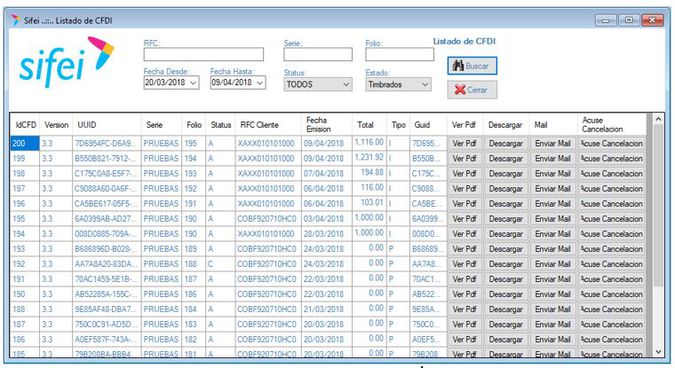Select the Folio cell 193
The height and width of the screenshot is (368, 675).
coord(194,173)
